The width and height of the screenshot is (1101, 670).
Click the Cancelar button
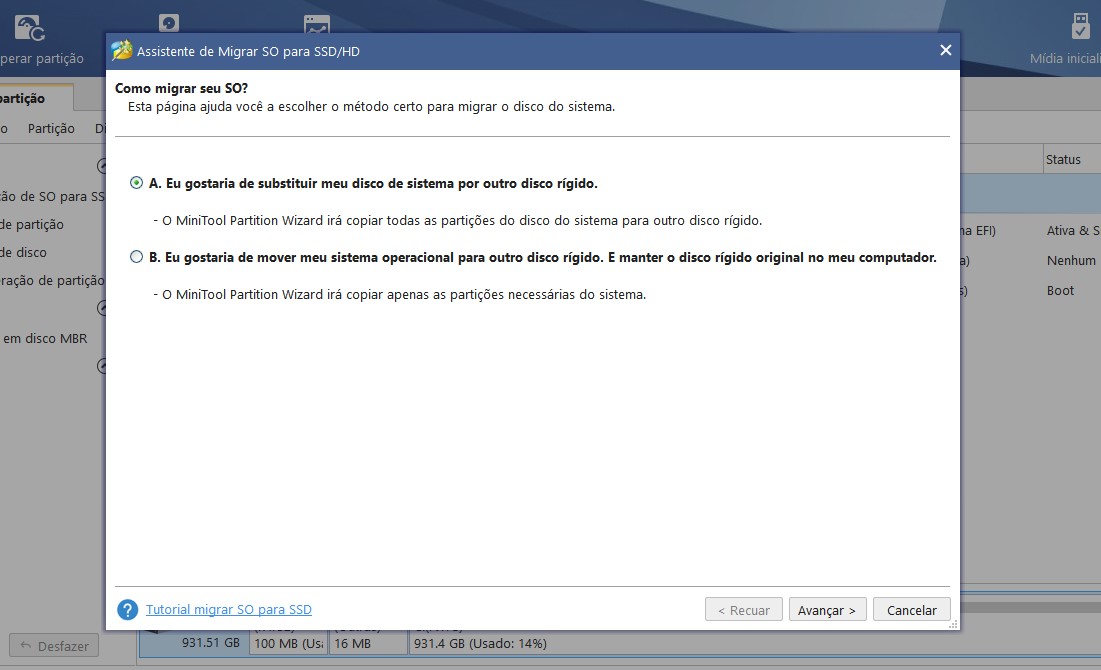pos(911,610)
